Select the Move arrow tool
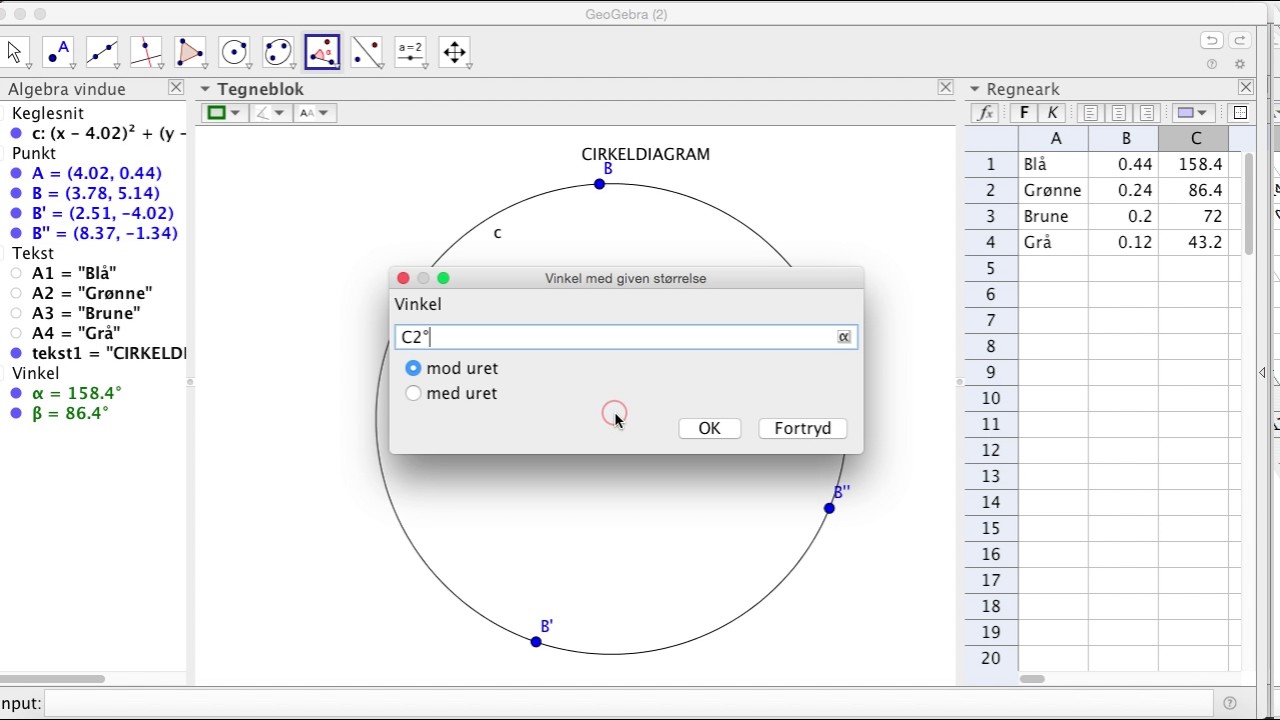This screenshot has height=720, width=1280. 15,52
